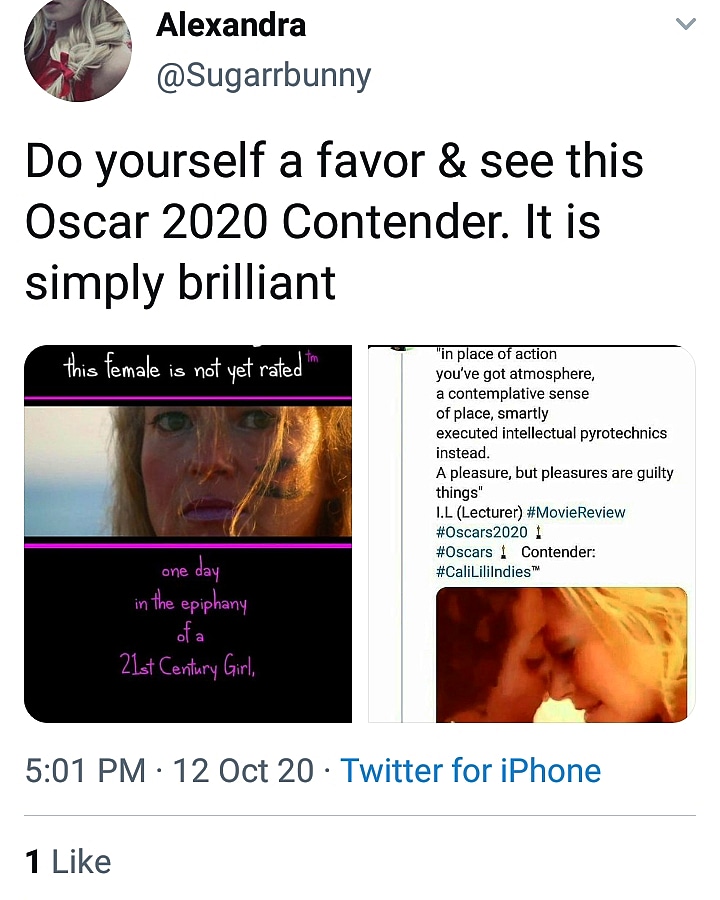Click the embracing couple photo
The image size is (720, 900).
click(x=561, y=654)
